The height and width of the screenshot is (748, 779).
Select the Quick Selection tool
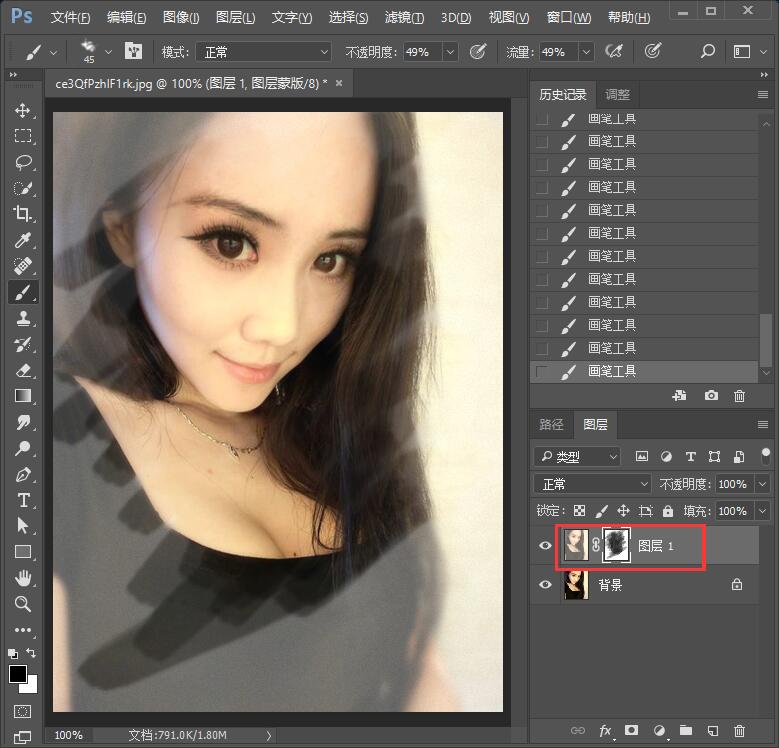pos(22,188)
